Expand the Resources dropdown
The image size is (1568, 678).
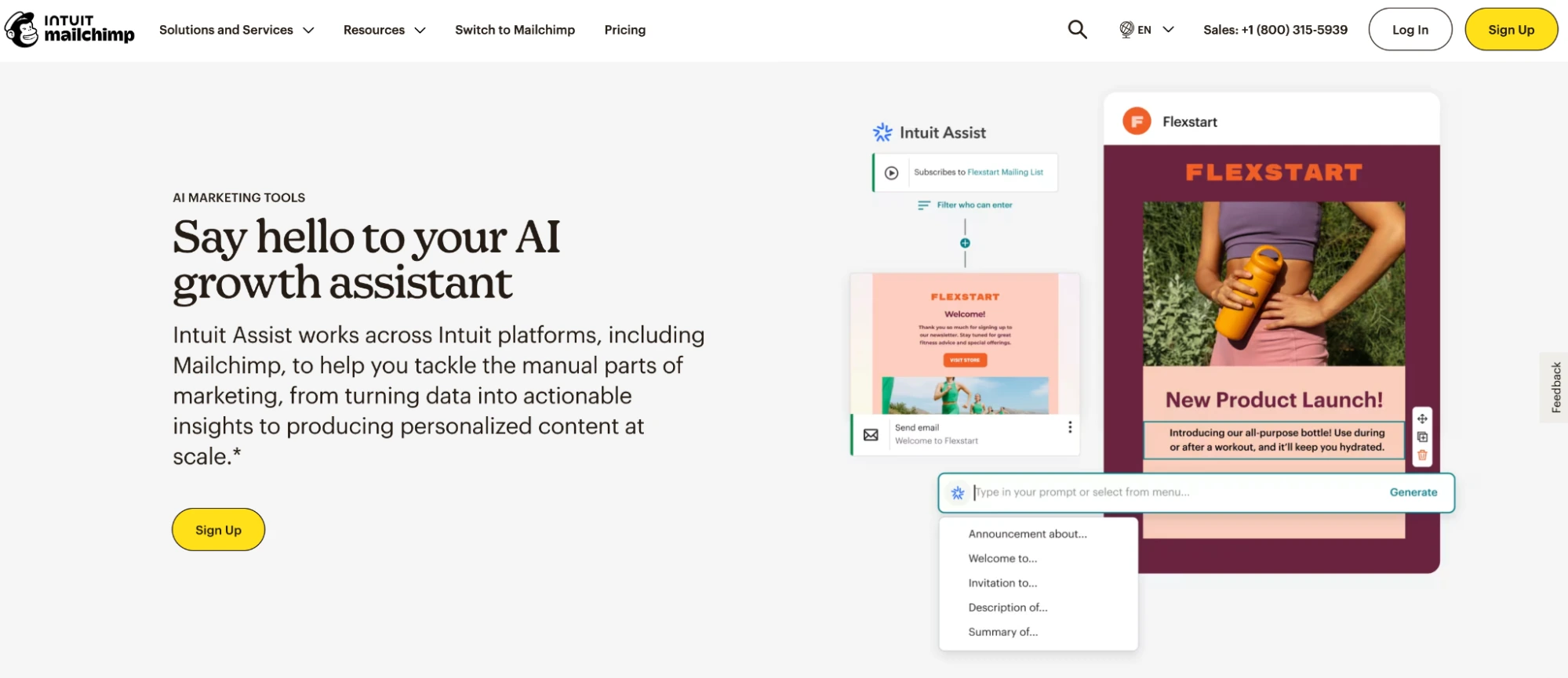[x=384, y=30]
